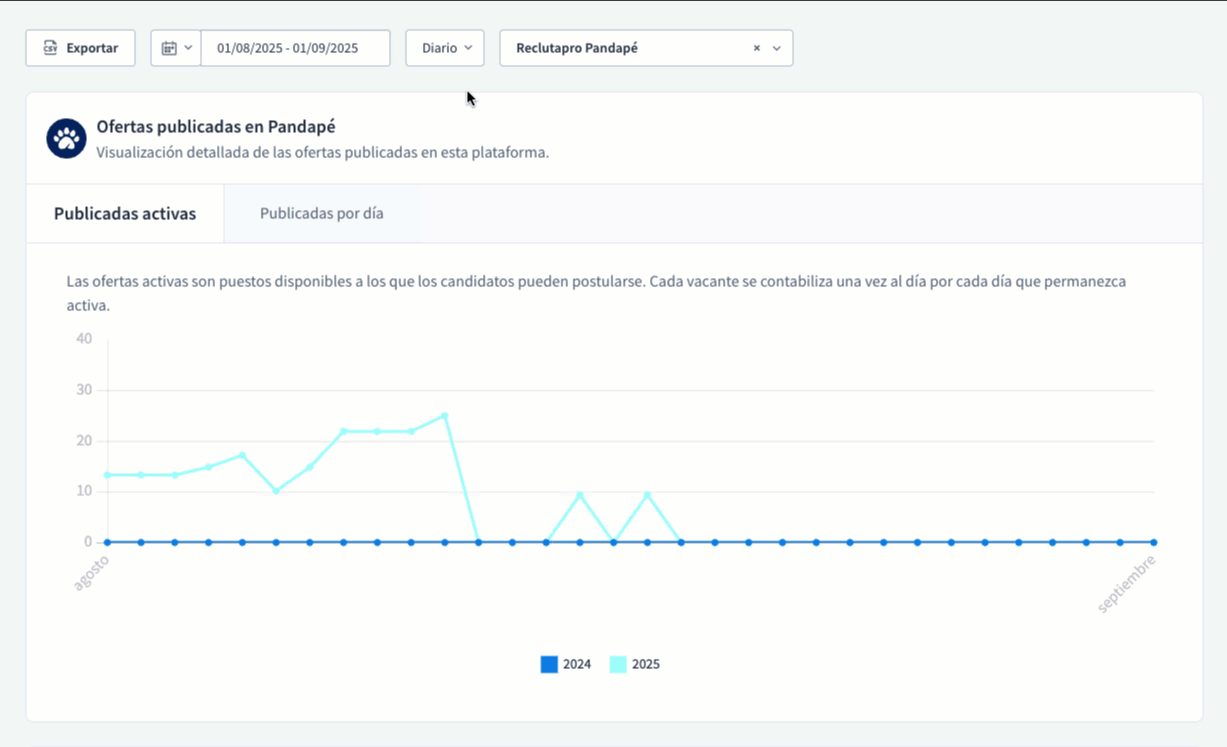The image size is (1227, 747).
Task: Toggle the 2025 series via its legend entry
Action: click(x=636, y=664)
